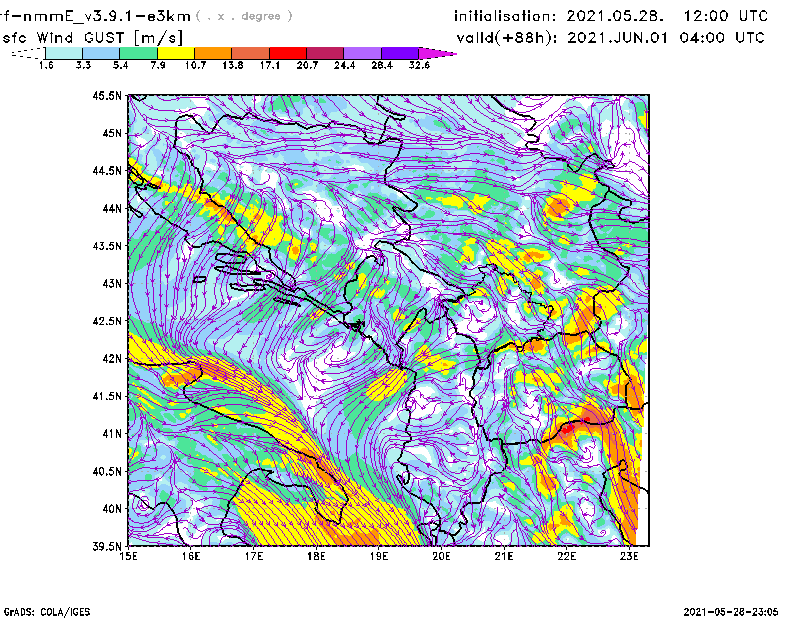
Task: Click the 45.5N latitude label
Action: [x=107, y=95]
